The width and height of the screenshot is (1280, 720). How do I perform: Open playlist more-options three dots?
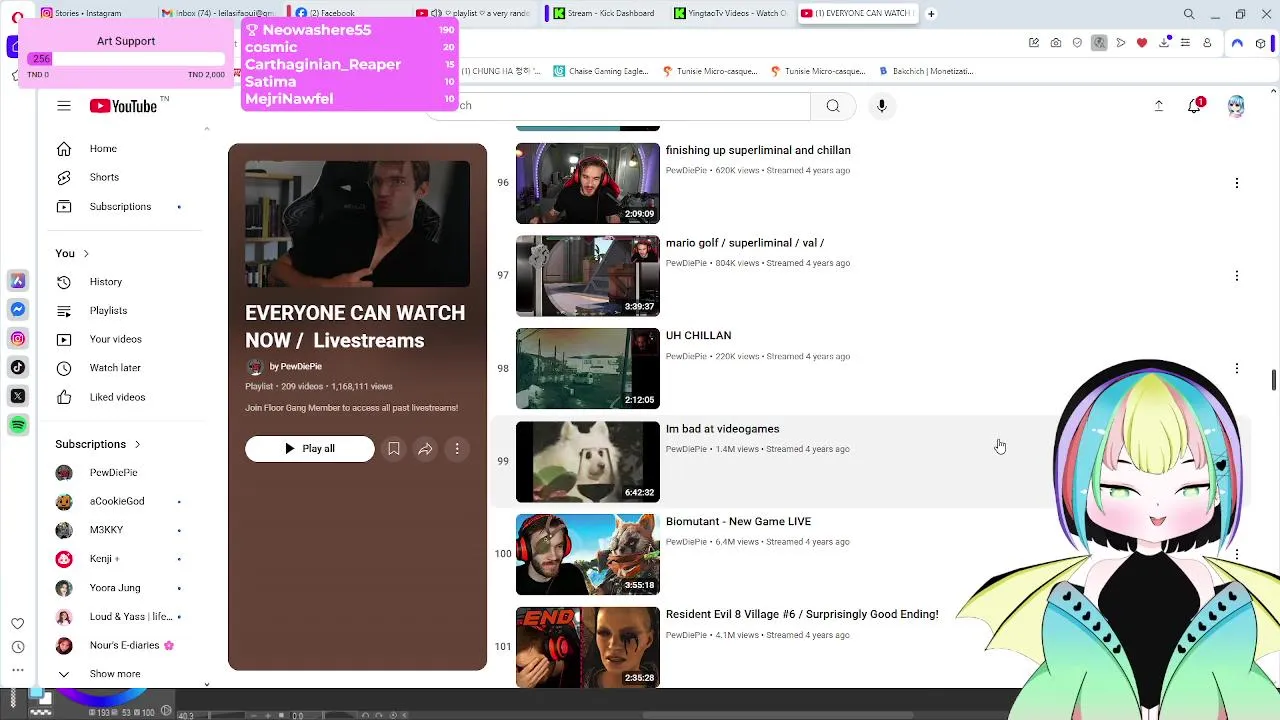pos(457,449)
